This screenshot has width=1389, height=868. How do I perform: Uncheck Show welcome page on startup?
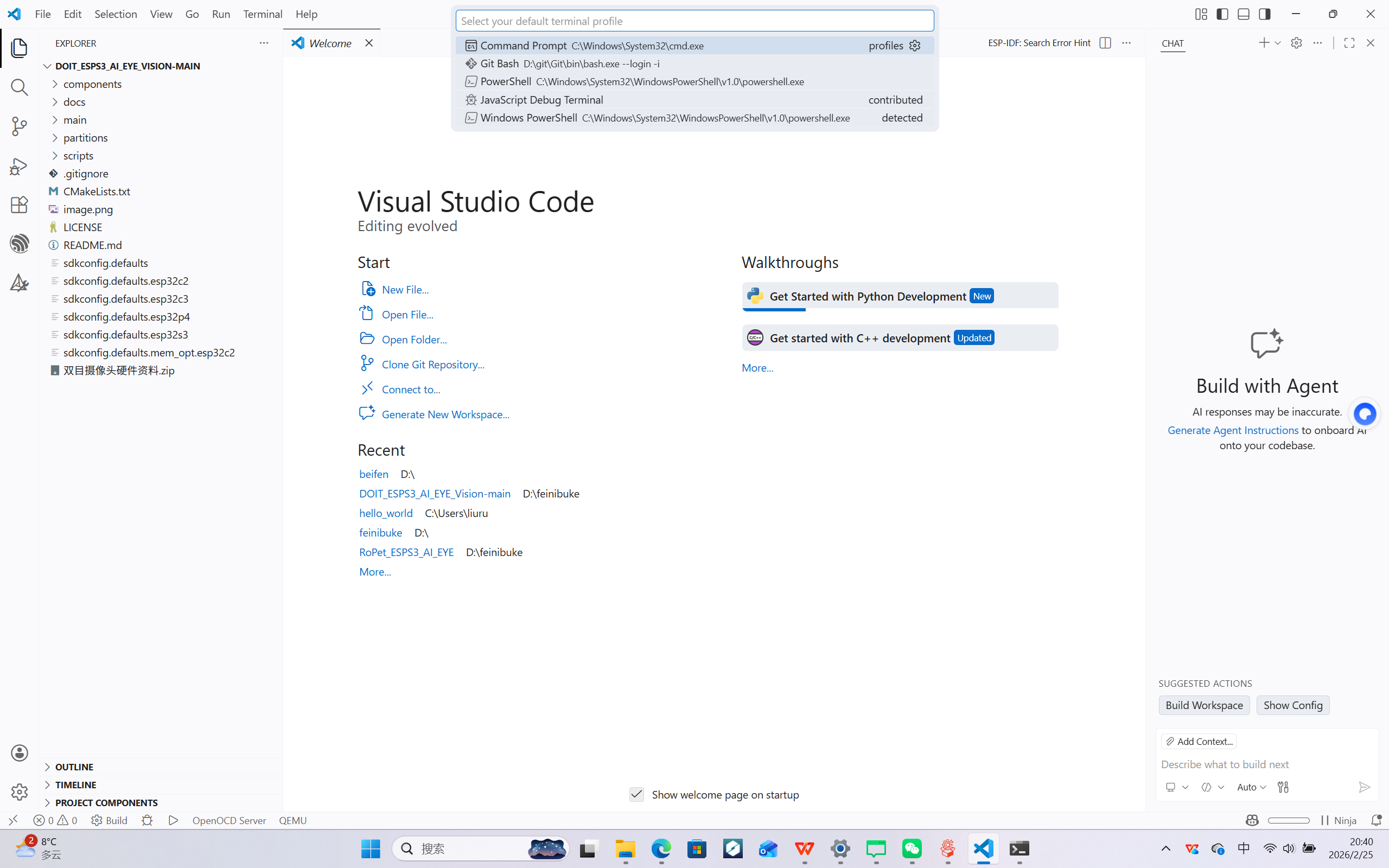[636, 795]
